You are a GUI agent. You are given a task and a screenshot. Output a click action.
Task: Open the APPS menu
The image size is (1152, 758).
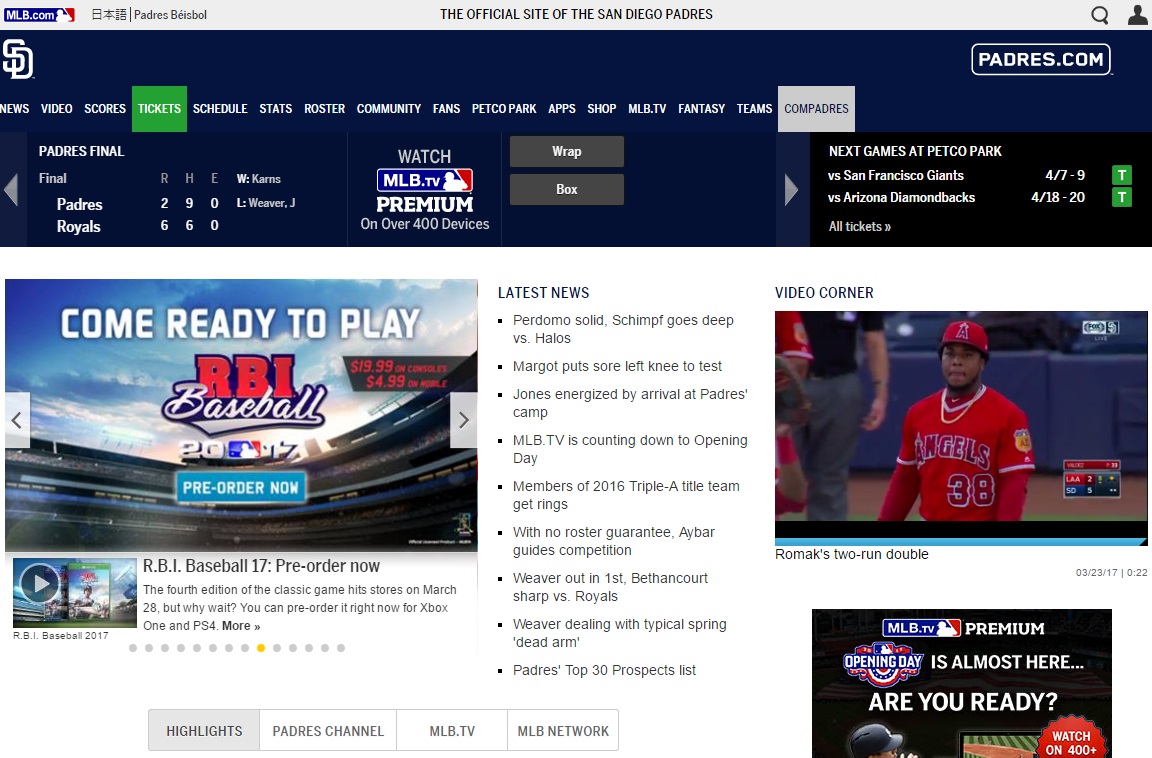(x=562, y=109)
